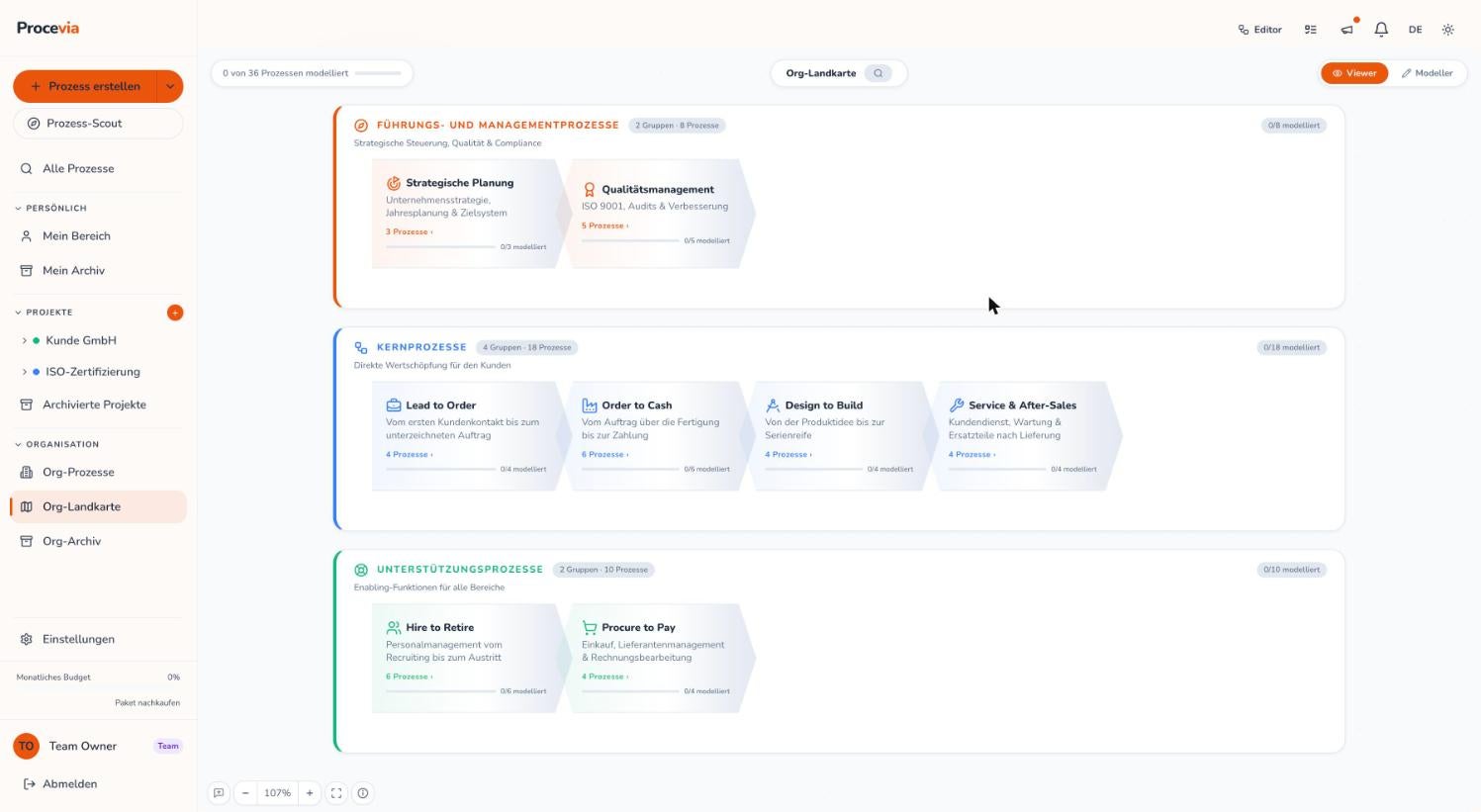Click the Procure to Pay cart icon

(590, 628)
